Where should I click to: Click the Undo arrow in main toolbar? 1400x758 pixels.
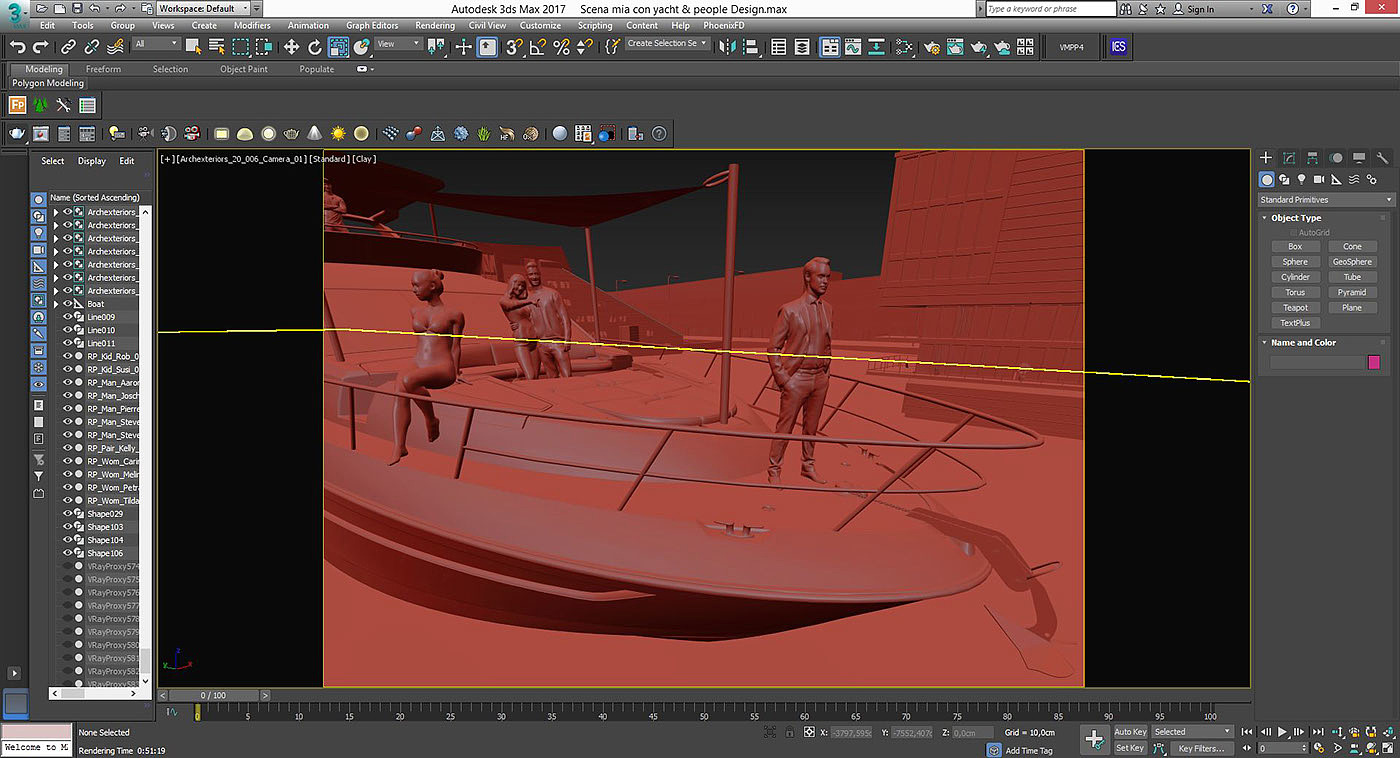pyautogui.click(x=17, y=47)
